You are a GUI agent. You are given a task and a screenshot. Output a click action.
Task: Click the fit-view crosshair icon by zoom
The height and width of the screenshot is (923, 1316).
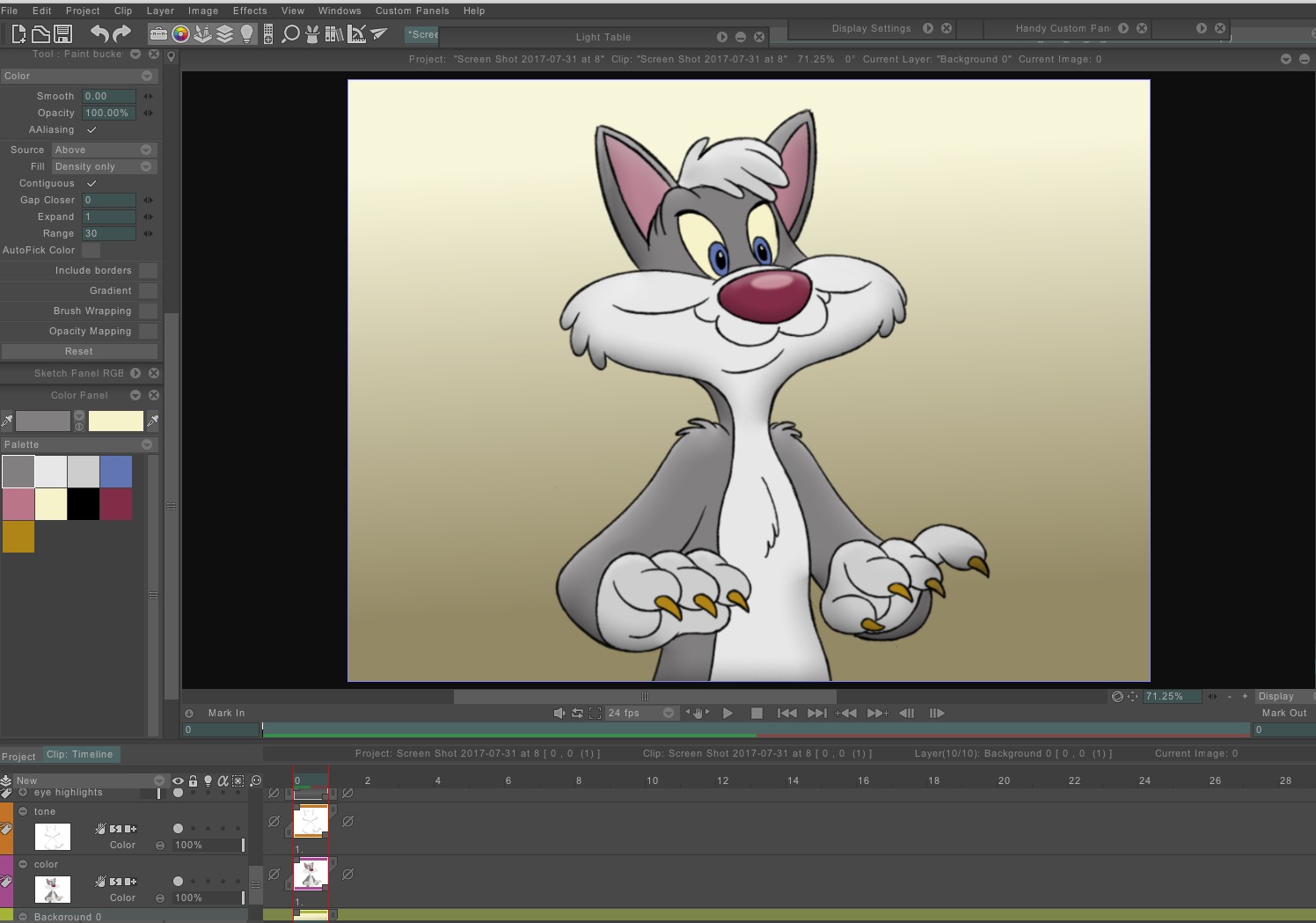pyautogui.click(x=1133, y=696)
